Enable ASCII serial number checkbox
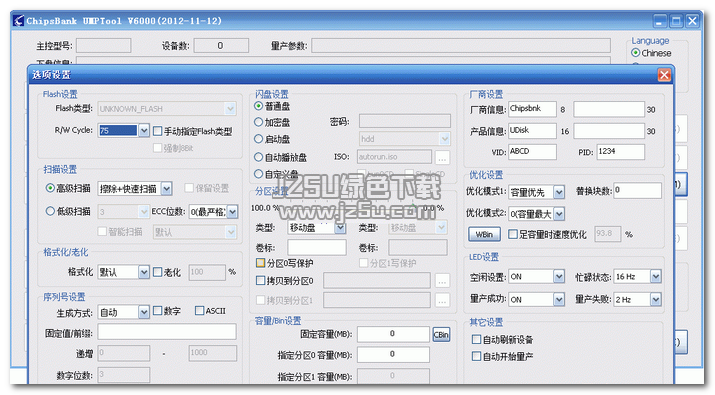Image resolution: width=715 pixels, height=395 pixels. 199,311
